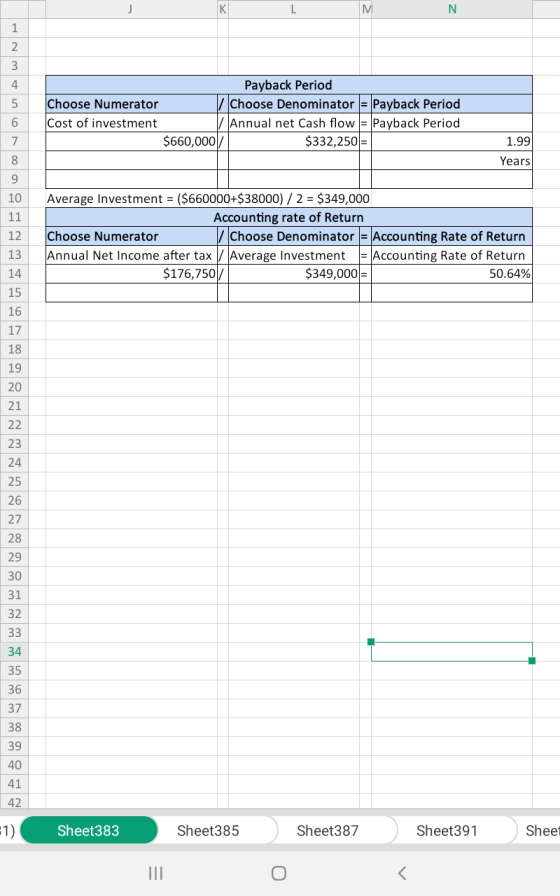The width and height of the screenshot is (560, 896).
Task: Select the Years cell
Action: point(451,161)
